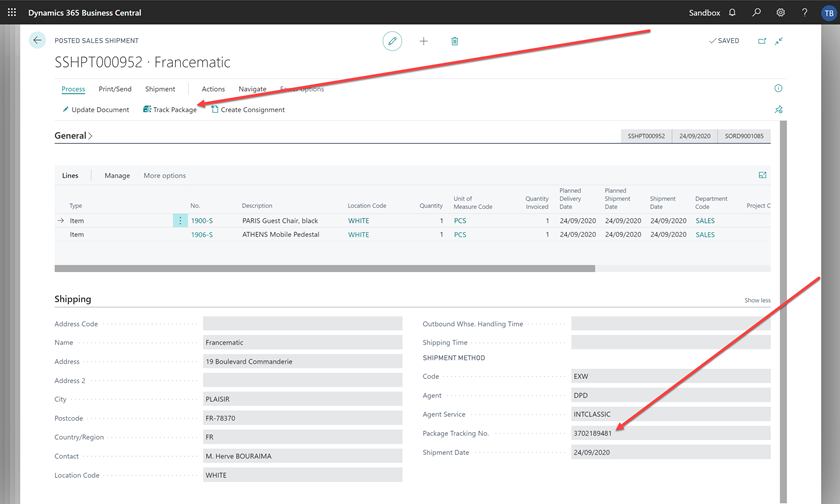Open PCS unit for ATHENS Mobile Pedestal

460,235
